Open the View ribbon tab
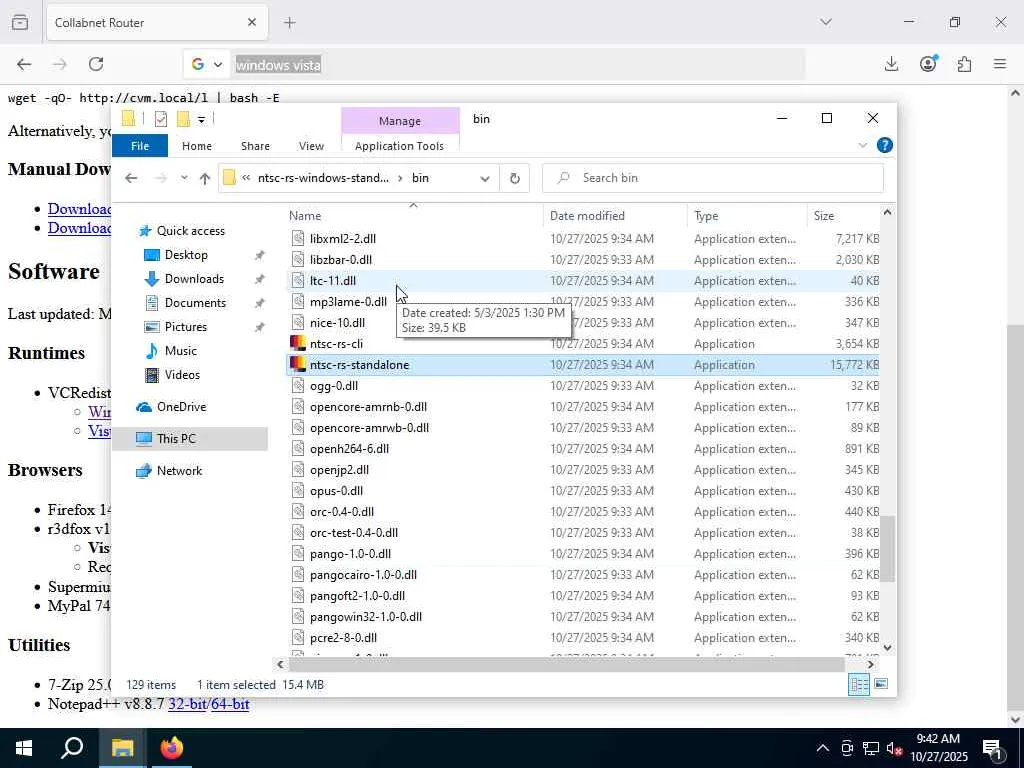The height and width of the screenshot is (768, 1024). 311,146
